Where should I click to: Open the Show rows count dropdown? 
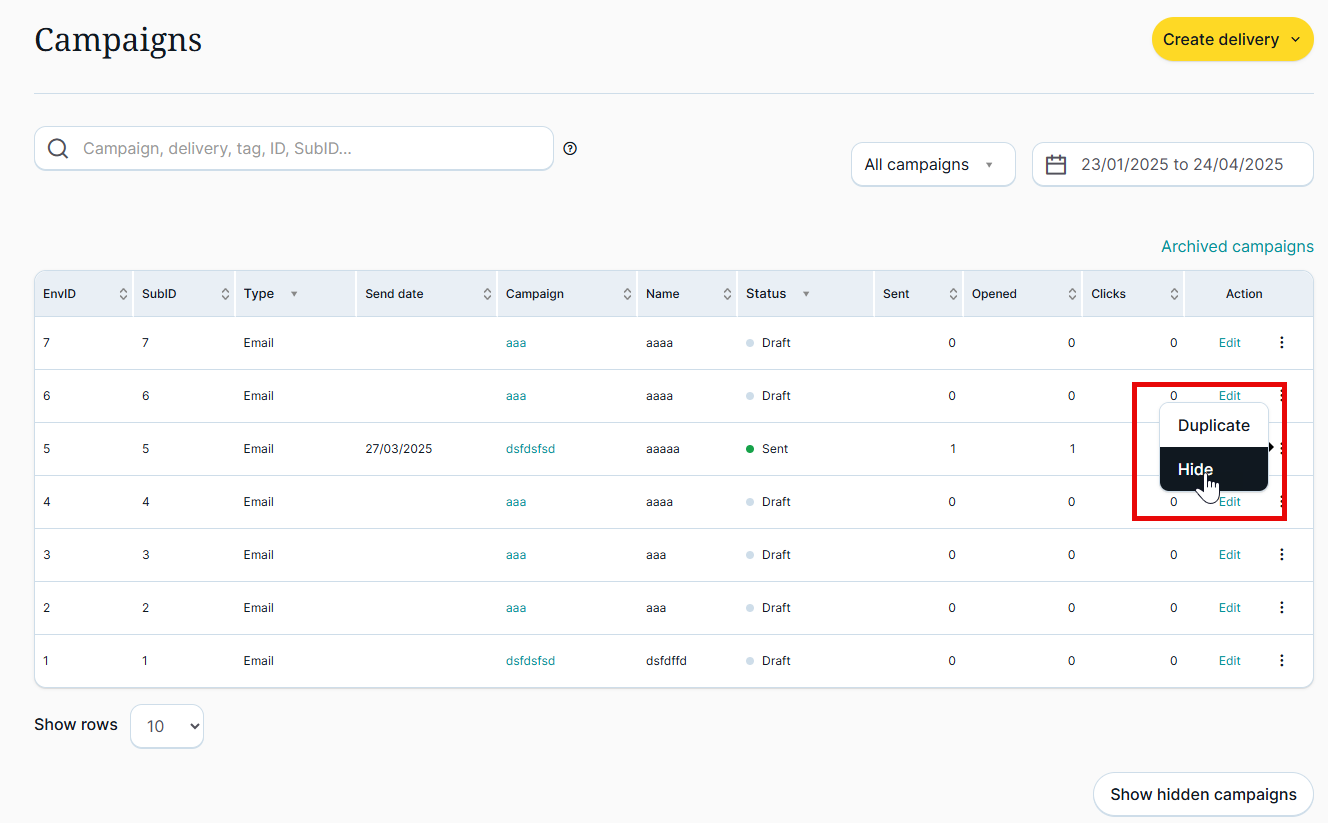click(x=167, y=726)
